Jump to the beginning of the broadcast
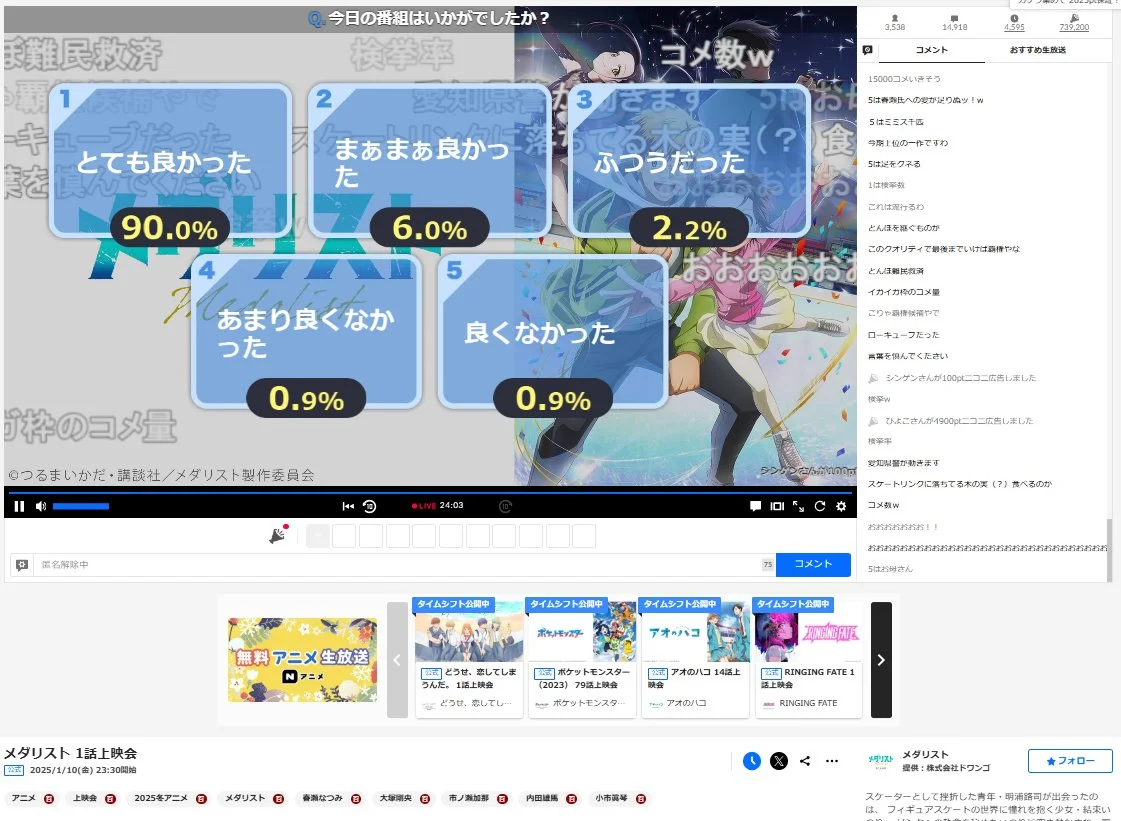The height and width of the screenshot is (821, 1121). (348, 506)
